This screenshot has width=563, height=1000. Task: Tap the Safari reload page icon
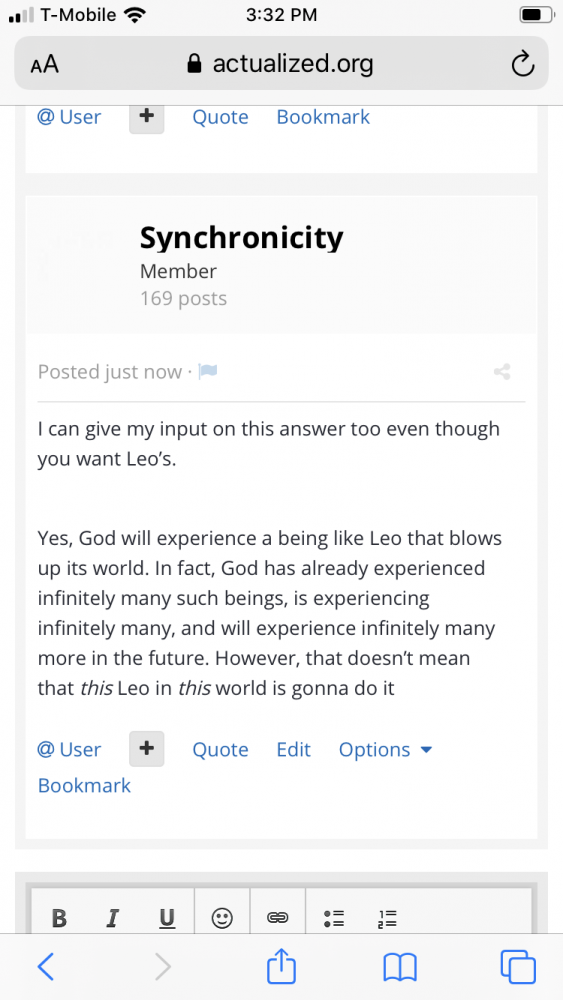[x=523, y=64]
